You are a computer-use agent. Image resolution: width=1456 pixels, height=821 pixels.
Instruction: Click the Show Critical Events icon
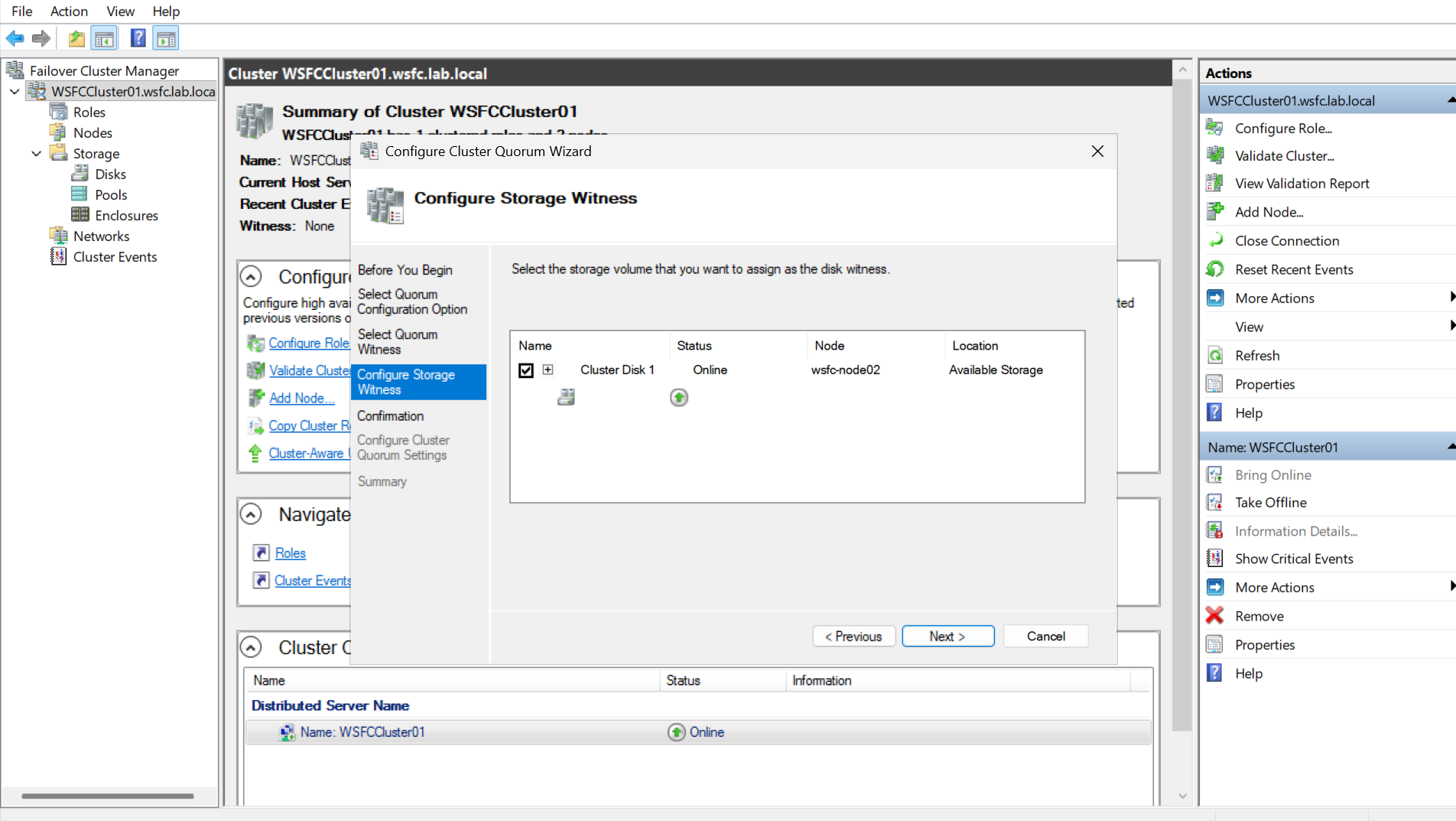(x=1214, y=559)
